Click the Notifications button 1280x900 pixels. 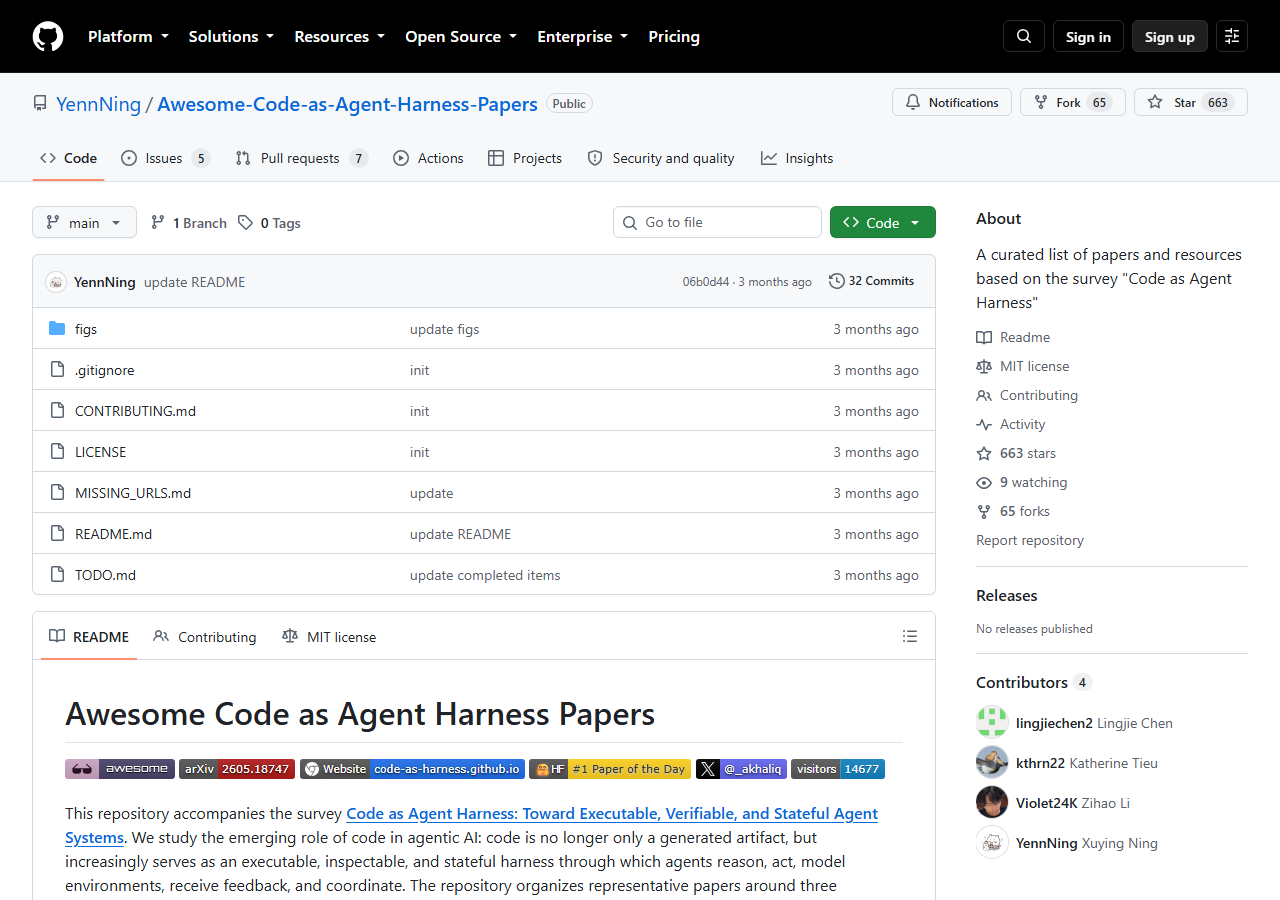coord(952,102)
